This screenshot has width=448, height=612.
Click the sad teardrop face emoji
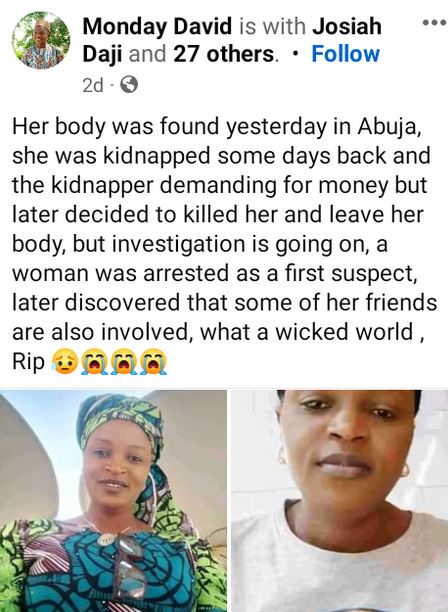[64, 361]
